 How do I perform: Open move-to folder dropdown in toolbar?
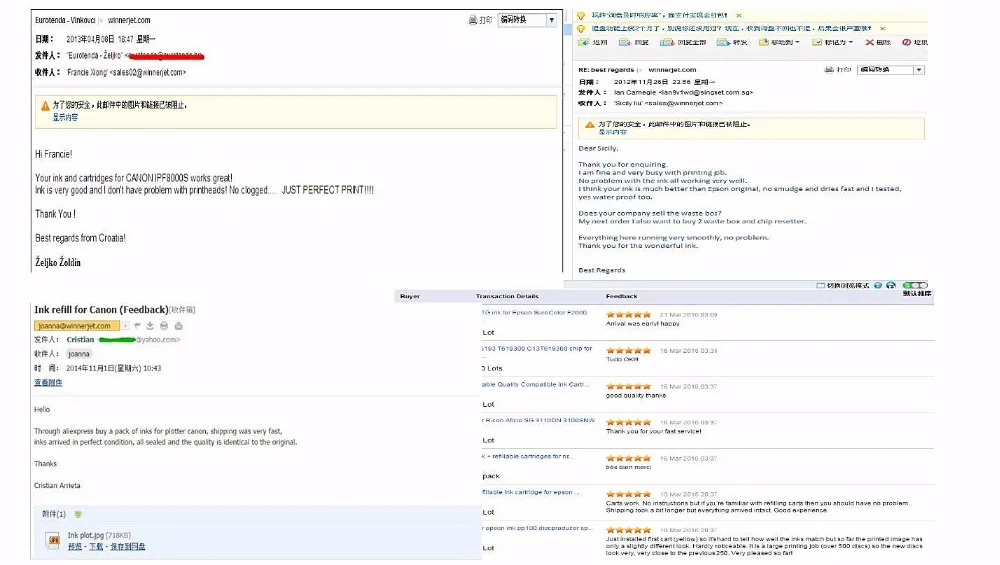[x=779, y=42]
